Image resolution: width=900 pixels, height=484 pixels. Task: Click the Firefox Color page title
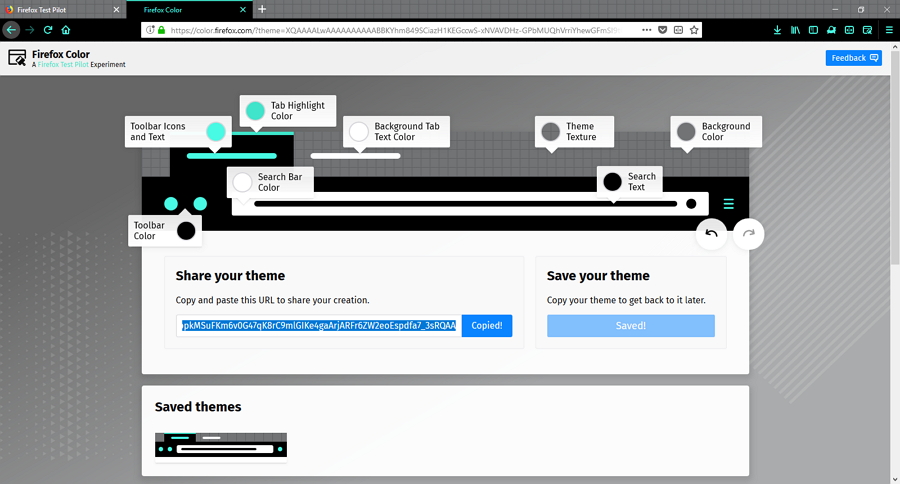[61, 54]
